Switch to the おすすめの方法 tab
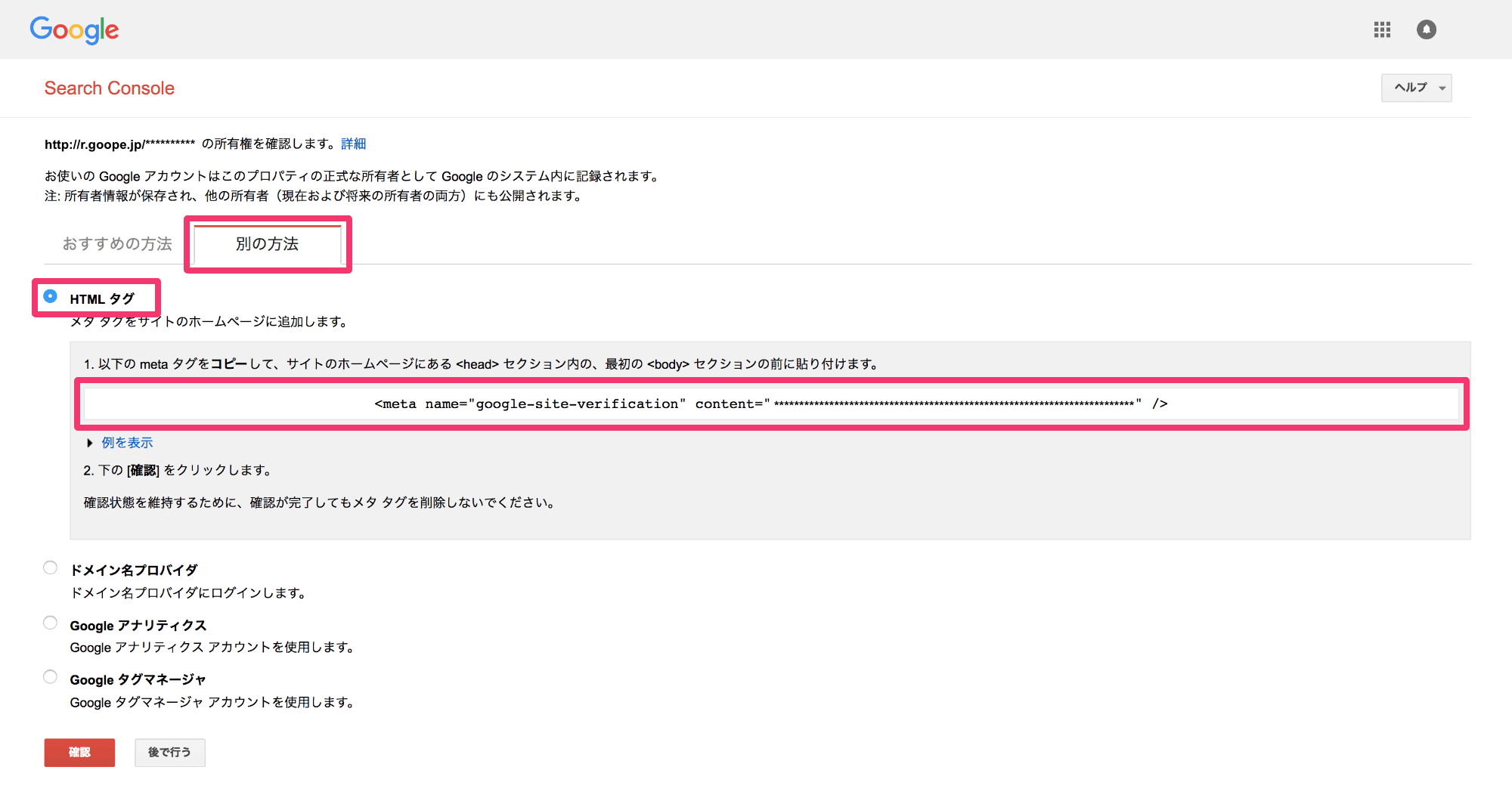The image size is (1512, 801). (x=117, y=244)
